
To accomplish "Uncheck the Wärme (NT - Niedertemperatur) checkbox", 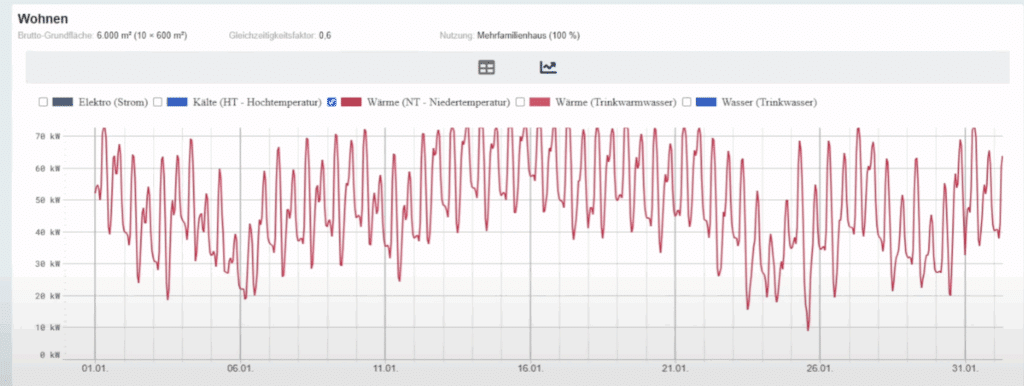I will [x=331, y=102].
